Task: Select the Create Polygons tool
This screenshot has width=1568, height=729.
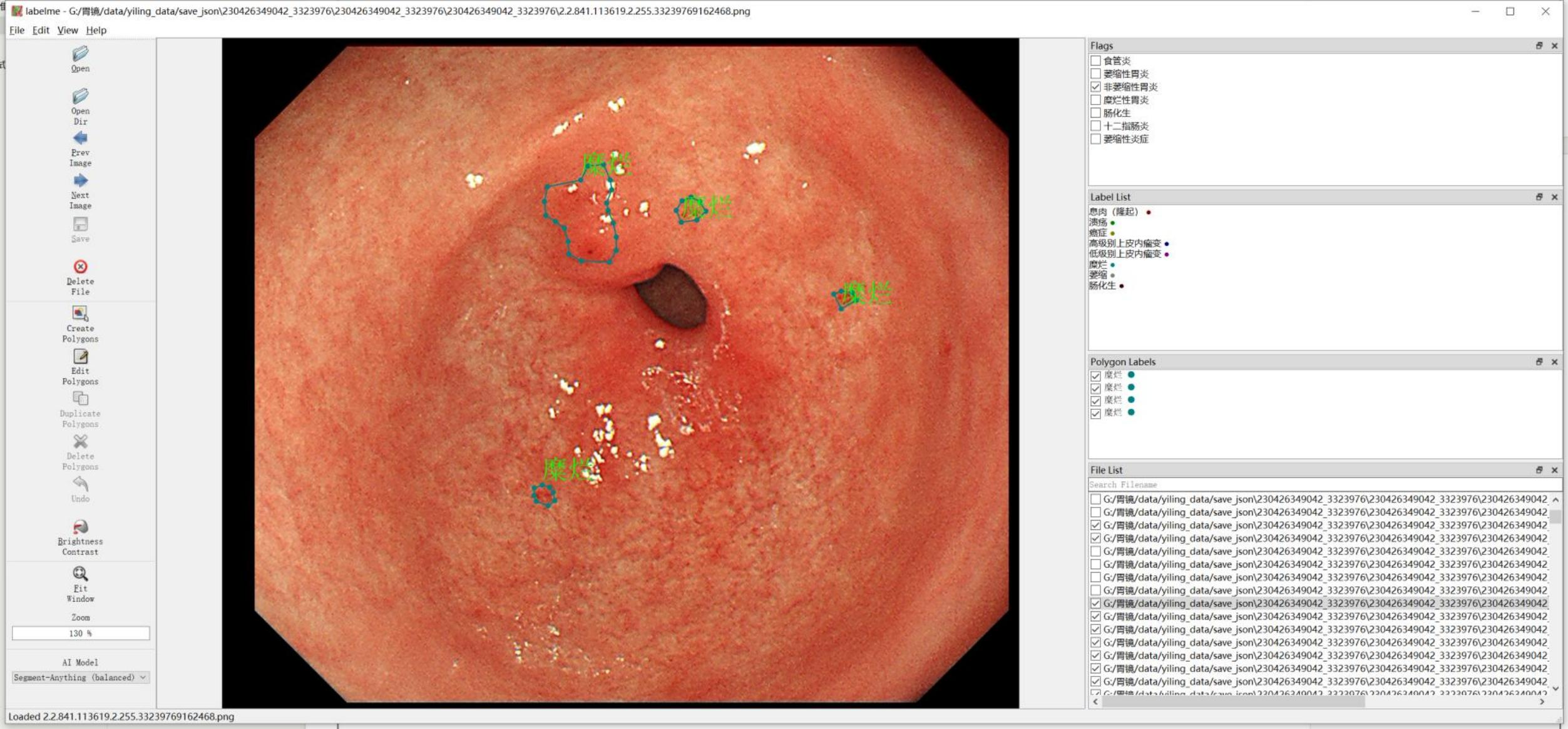Action: (x=80, y=314)
